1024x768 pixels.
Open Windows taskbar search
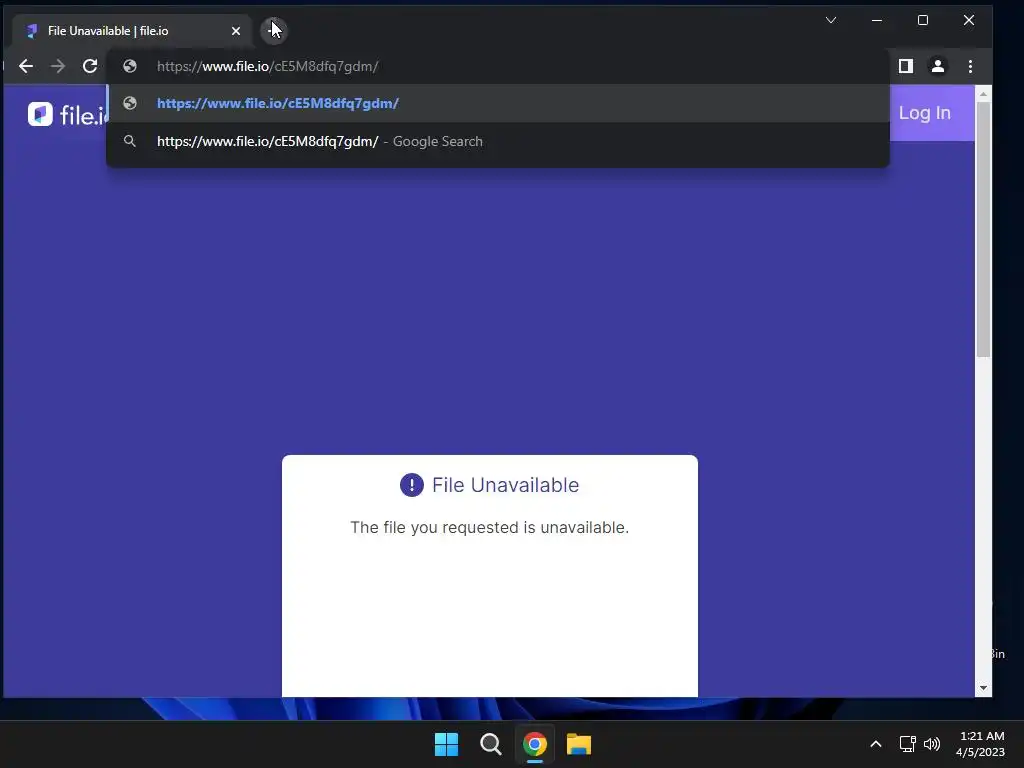pos(490,744)
